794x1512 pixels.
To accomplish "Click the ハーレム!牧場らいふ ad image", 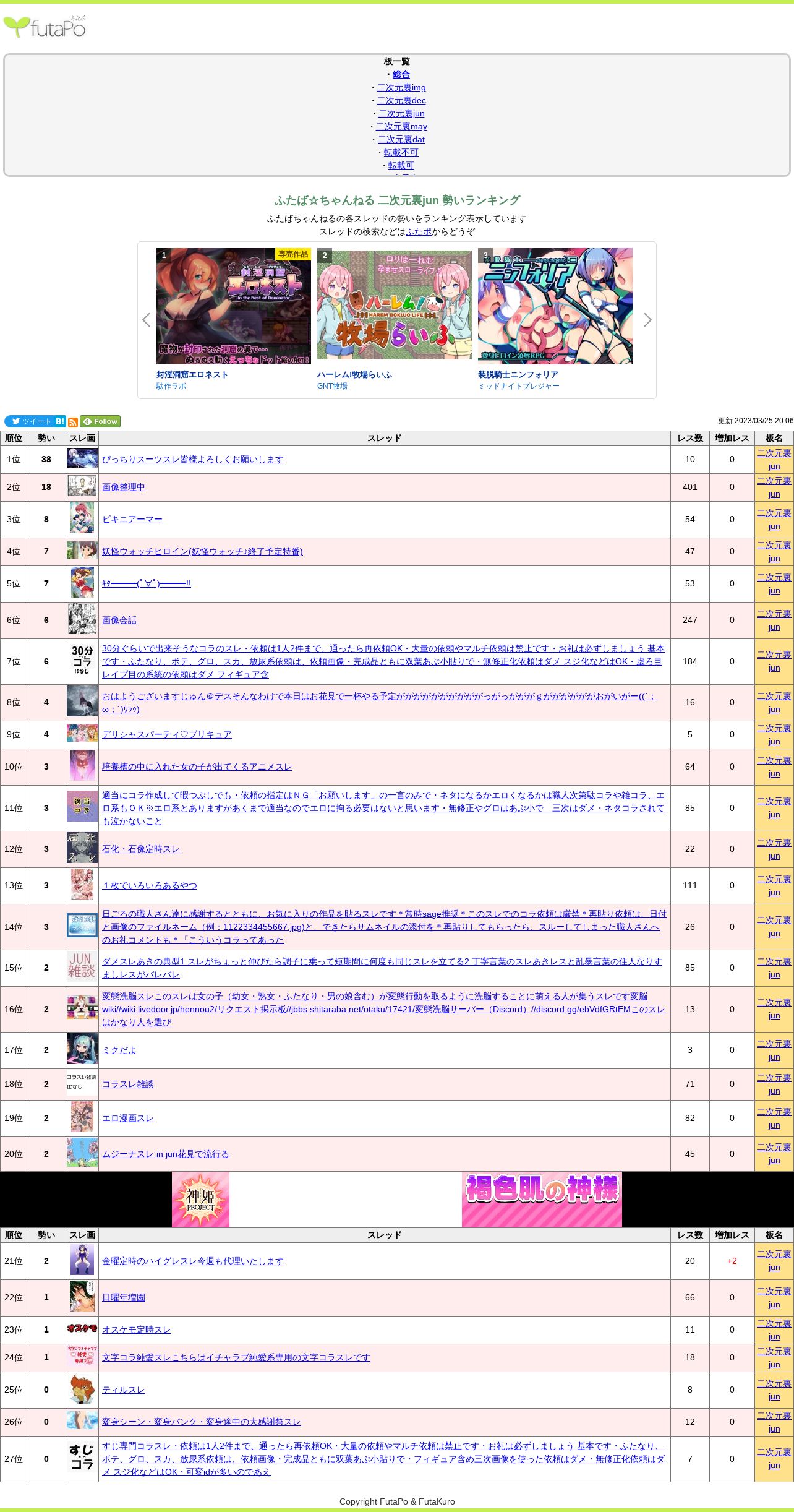I will pos(395,306).
